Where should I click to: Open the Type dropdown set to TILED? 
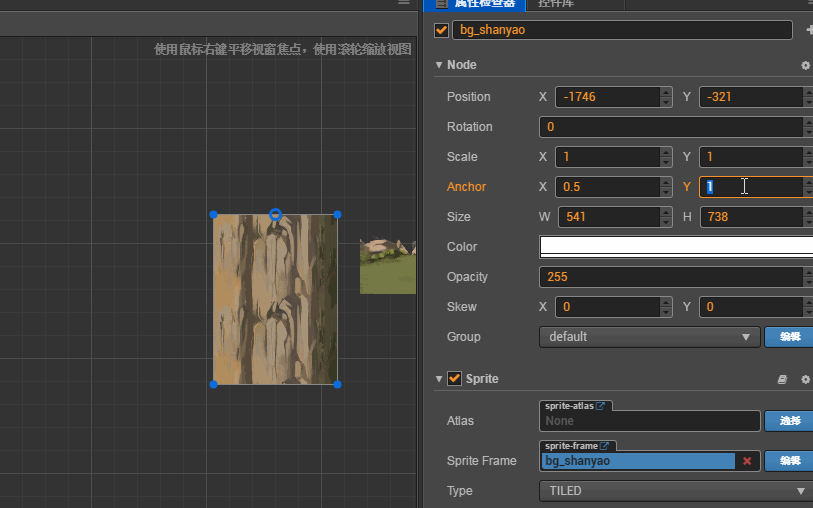point(676,491)
